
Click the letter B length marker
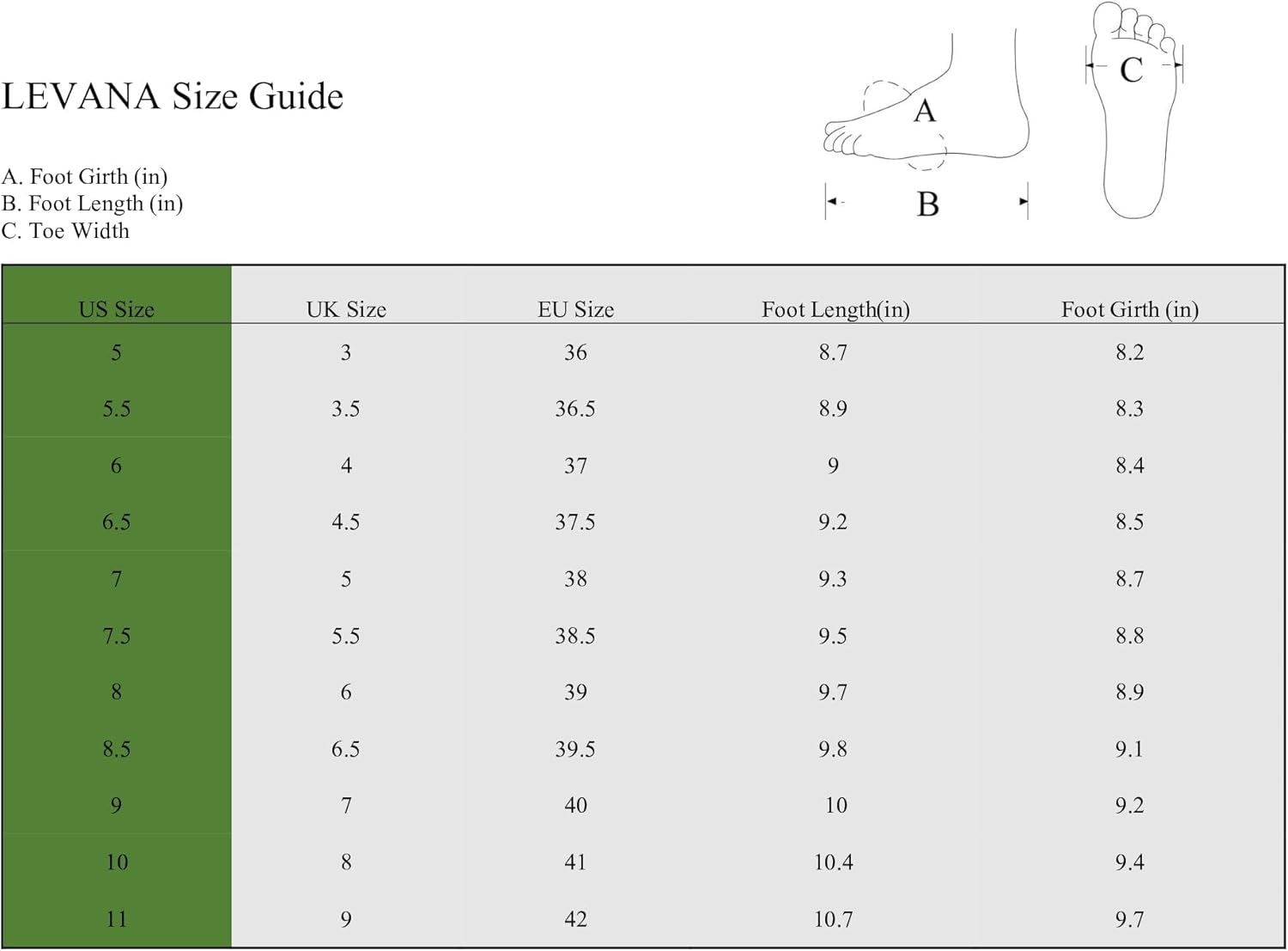927,204
